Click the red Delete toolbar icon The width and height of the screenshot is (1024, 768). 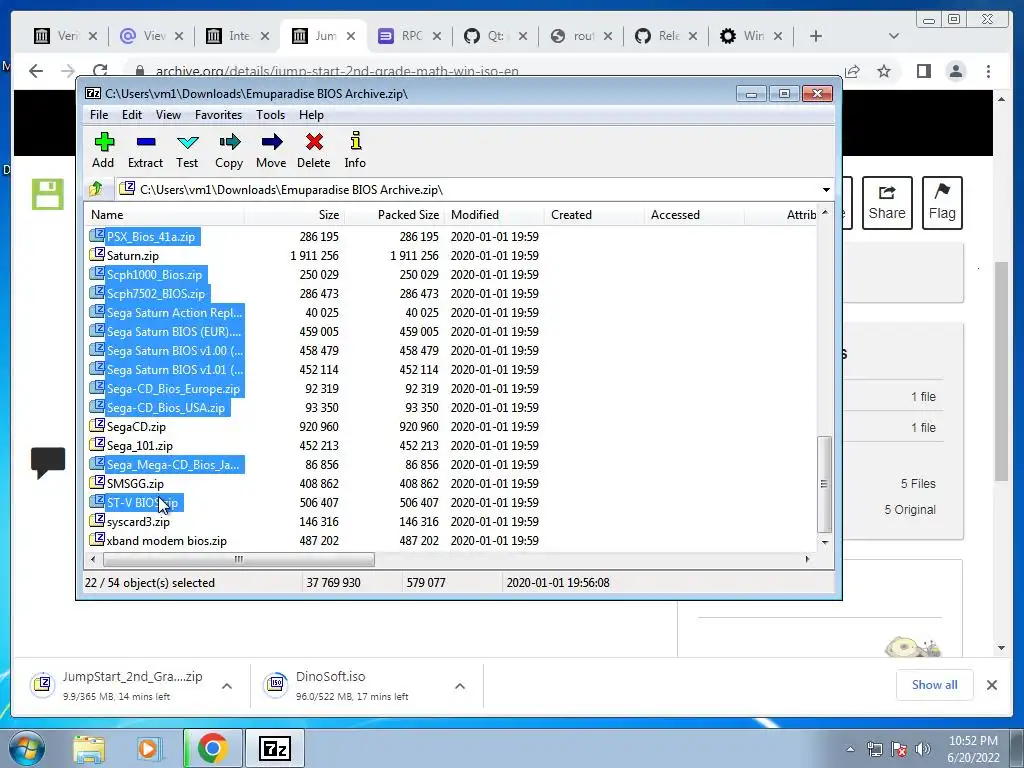313,150
